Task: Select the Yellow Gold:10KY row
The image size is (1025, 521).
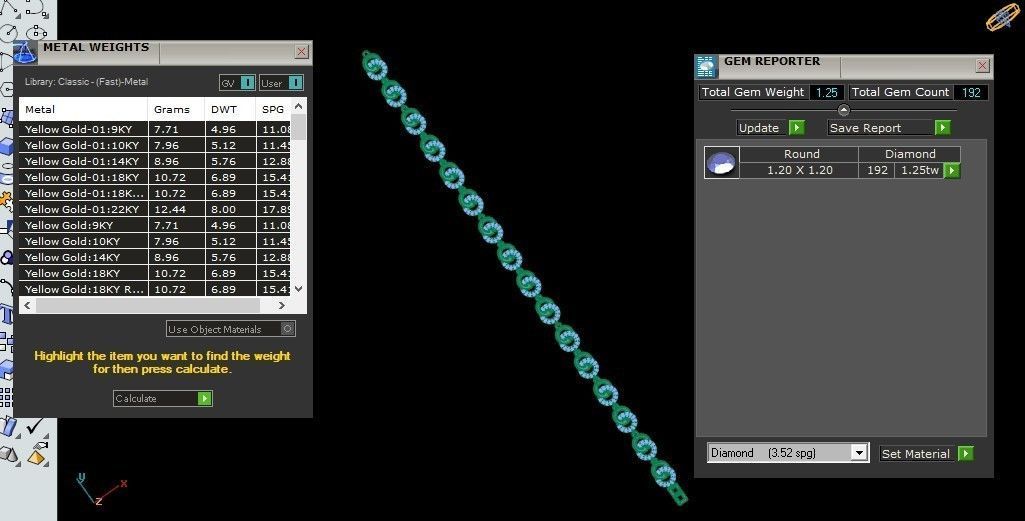Action: [155, 241]
